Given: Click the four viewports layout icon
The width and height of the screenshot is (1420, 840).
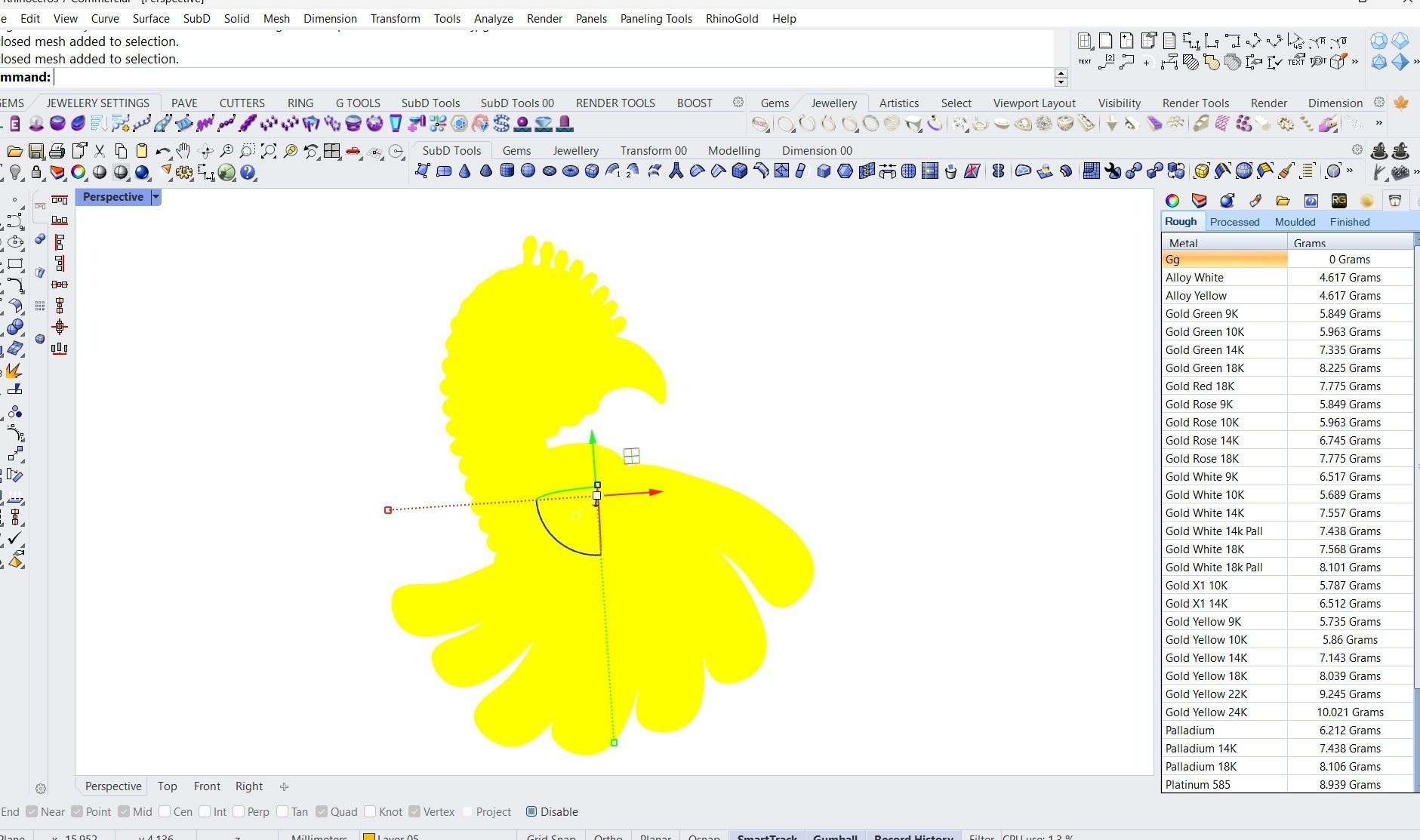Looking at the screenshot, I should (331, 152).
